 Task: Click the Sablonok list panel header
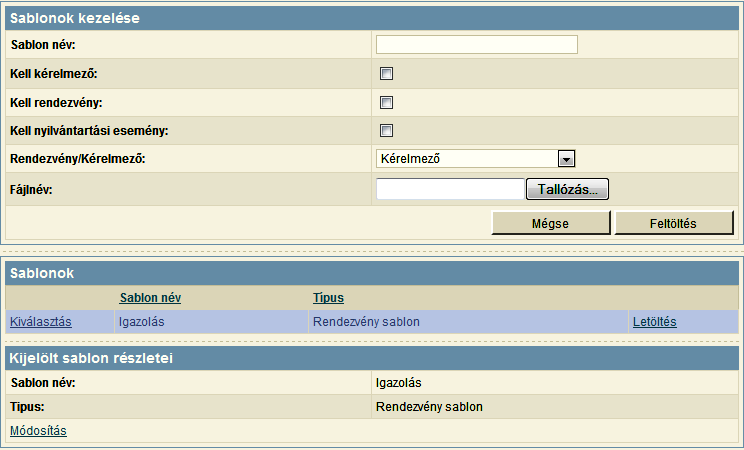tap(372, 273)
